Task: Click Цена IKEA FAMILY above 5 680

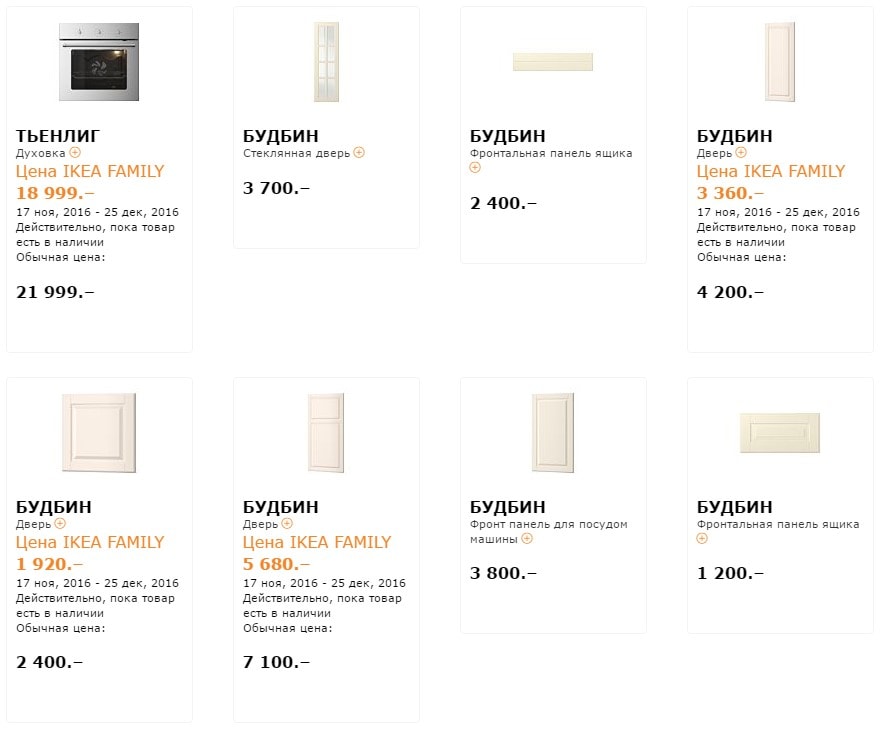Action: click(x=317, y=542)
